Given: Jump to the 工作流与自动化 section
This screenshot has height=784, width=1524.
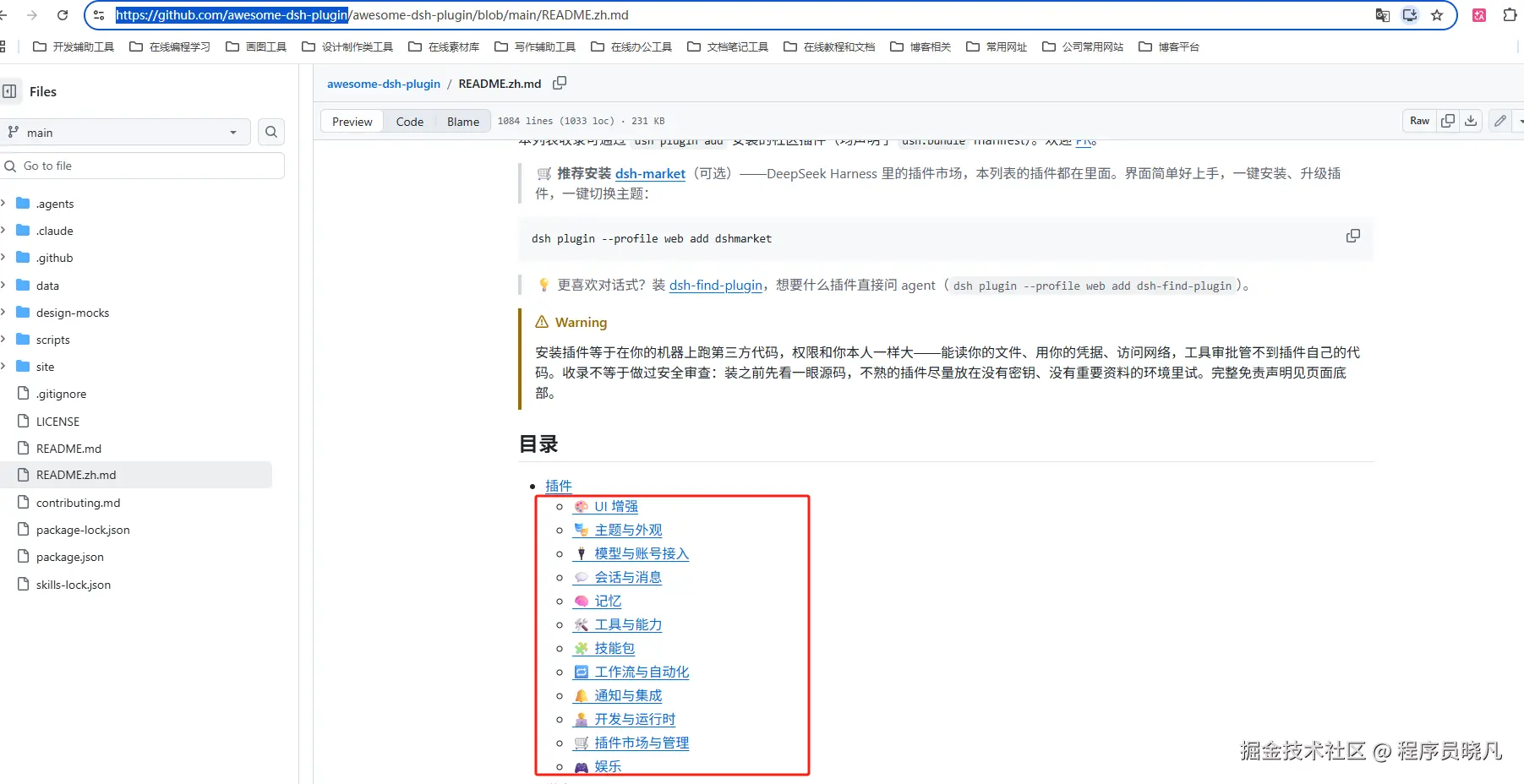Looking at the screenshot, I should click(631, 672).
